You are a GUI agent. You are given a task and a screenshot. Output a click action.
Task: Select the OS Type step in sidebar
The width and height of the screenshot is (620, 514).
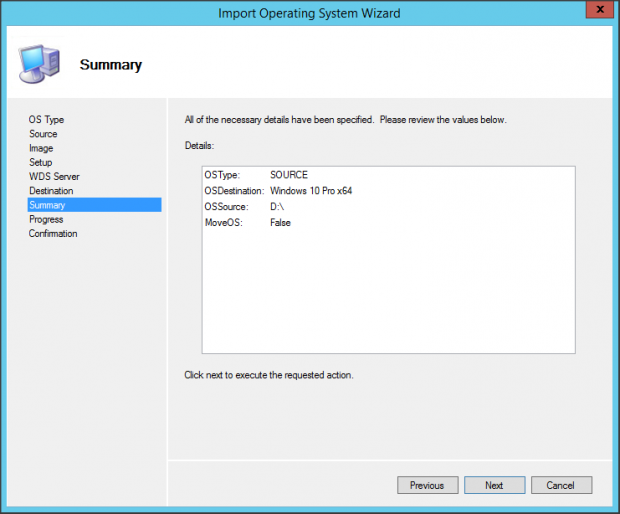(x=46, y=120)
